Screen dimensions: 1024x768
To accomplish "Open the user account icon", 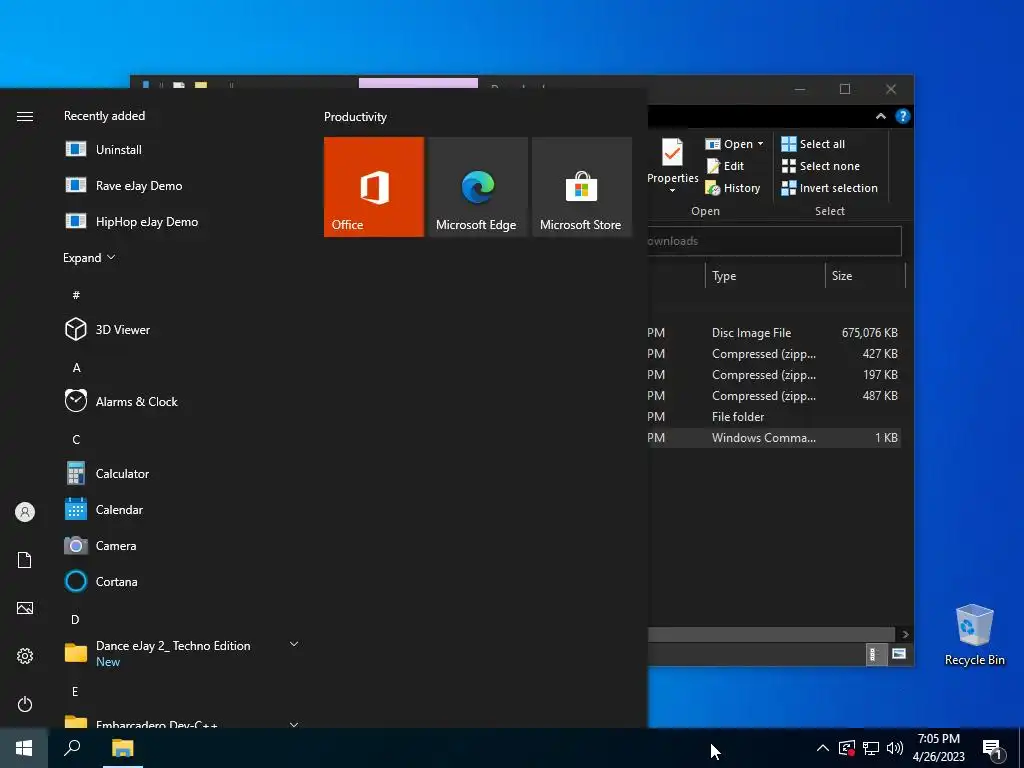I will point(25,512).
